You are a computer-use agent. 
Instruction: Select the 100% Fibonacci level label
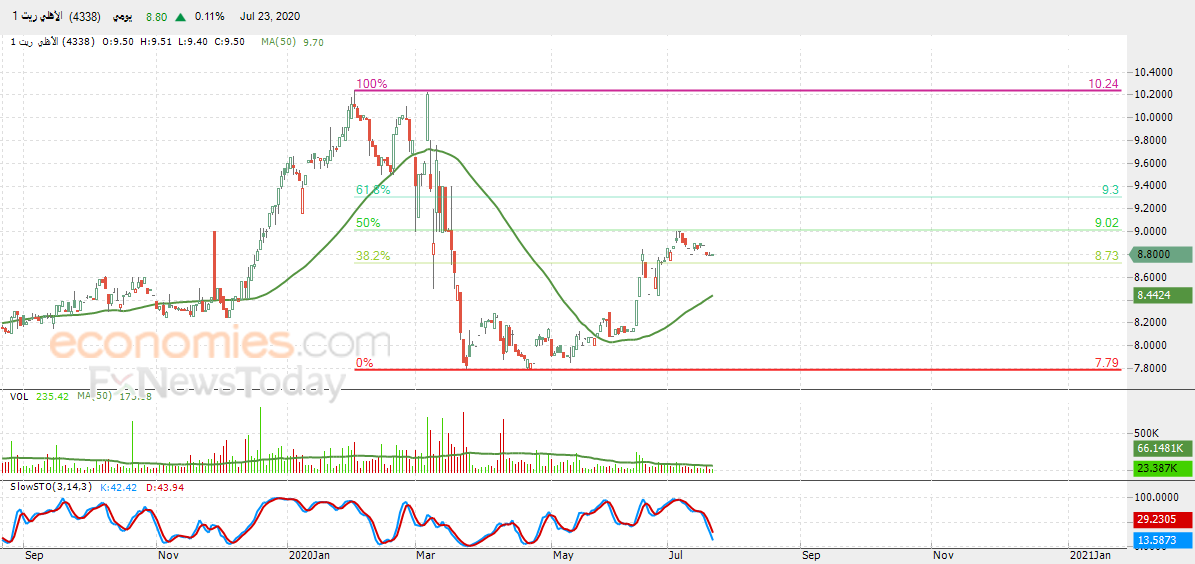pos(371,84)
